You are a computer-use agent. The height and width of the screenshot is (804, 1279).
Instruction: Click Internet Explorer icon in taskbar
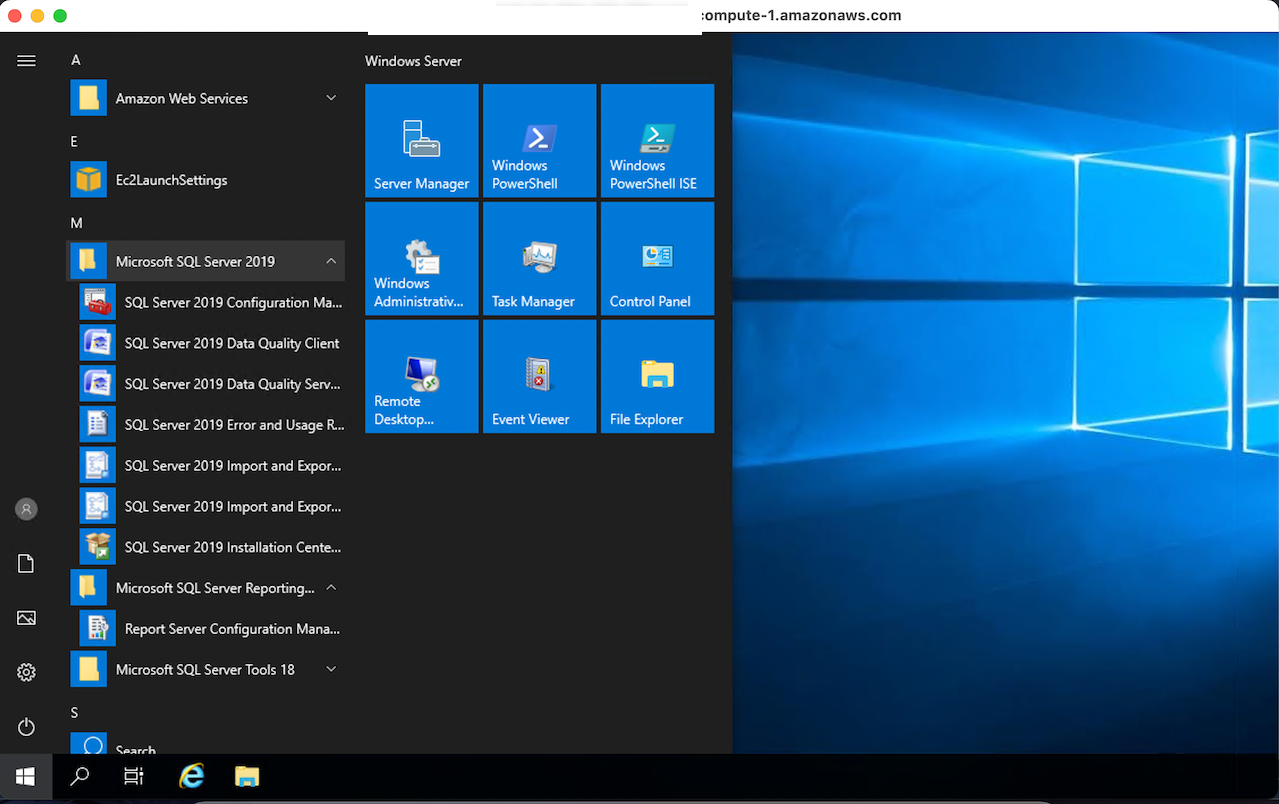pos(191,776)
